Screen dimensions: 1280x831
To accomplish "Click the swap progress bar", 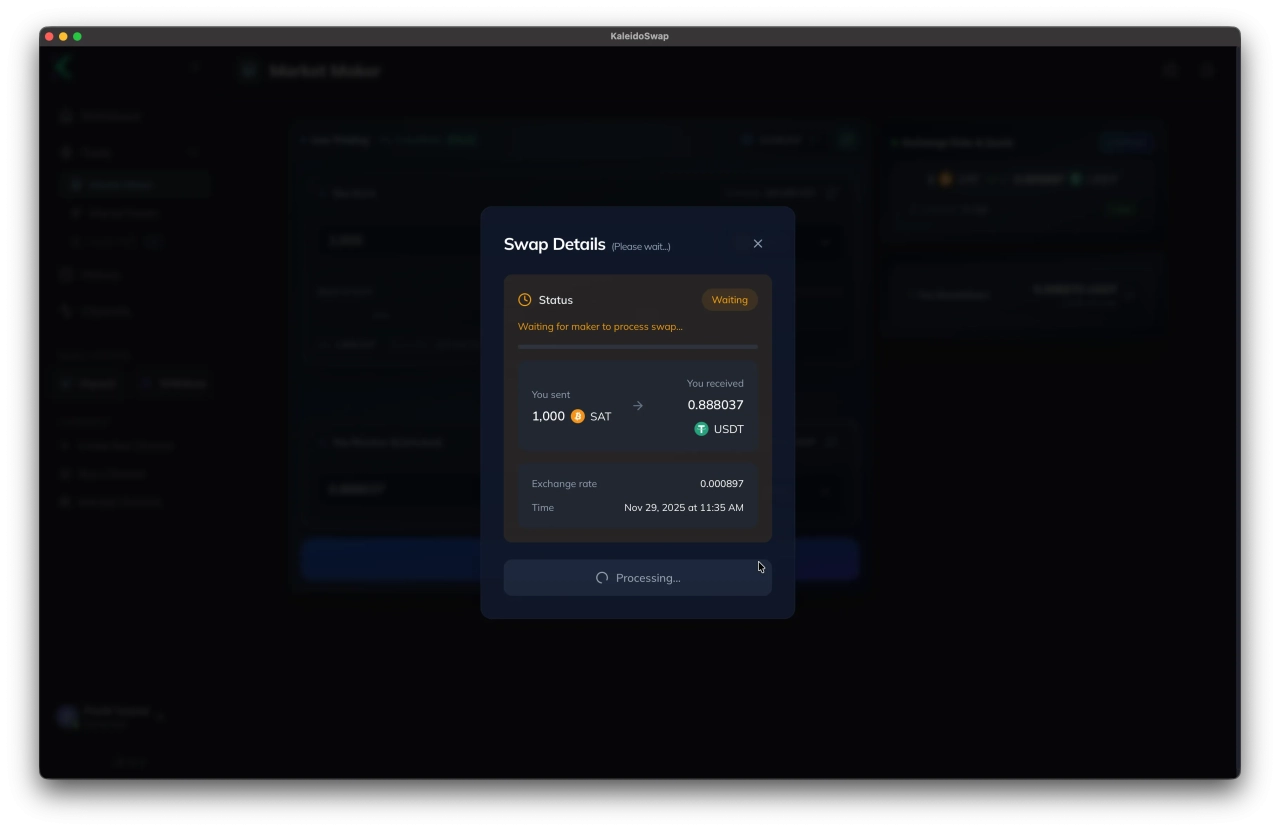I will (x=637, y=346).
